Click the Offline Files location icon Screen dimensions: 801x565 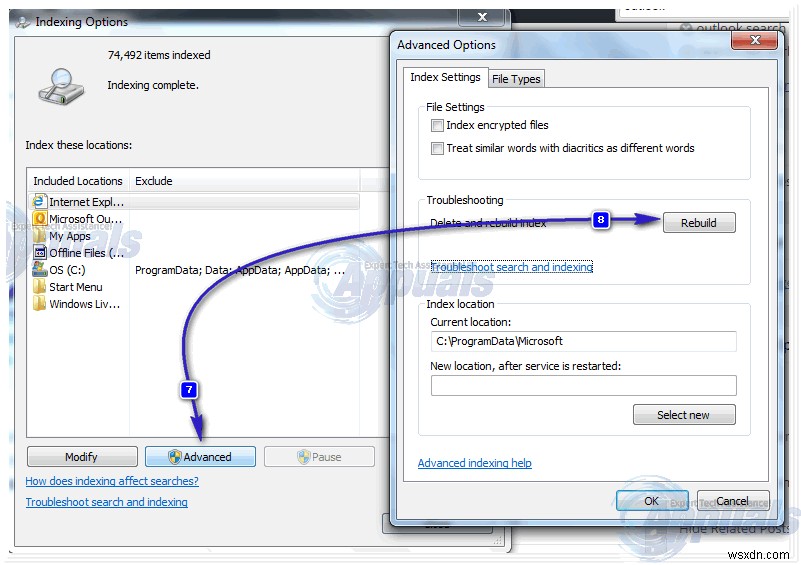[x=39, y=252]
